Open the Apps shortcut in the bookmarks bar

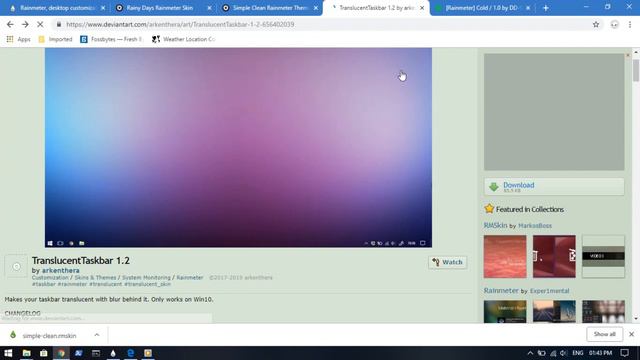pyautogui.click(x=19, y=39)
